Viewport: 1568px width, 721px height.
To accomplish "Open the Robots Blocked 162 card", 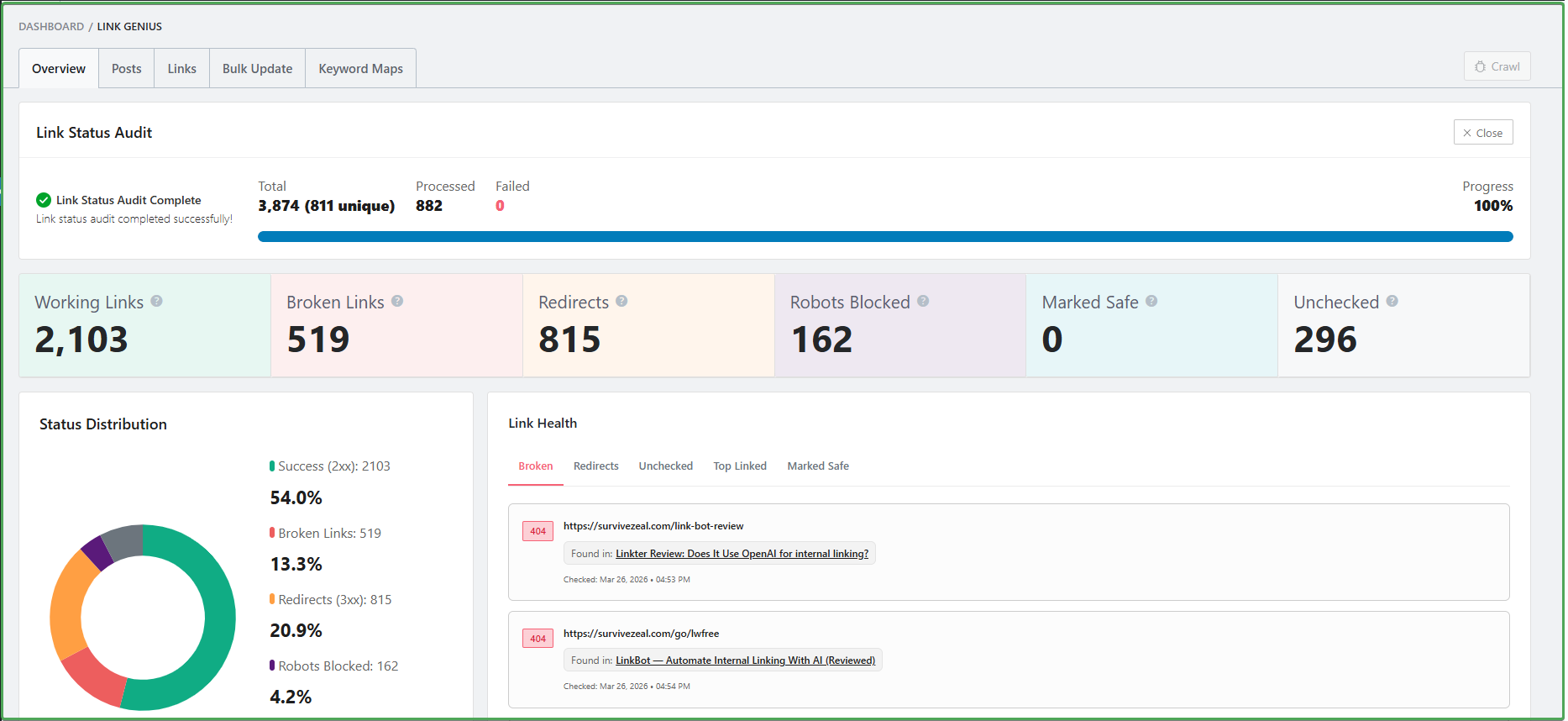I will click(x=900, y=325).
